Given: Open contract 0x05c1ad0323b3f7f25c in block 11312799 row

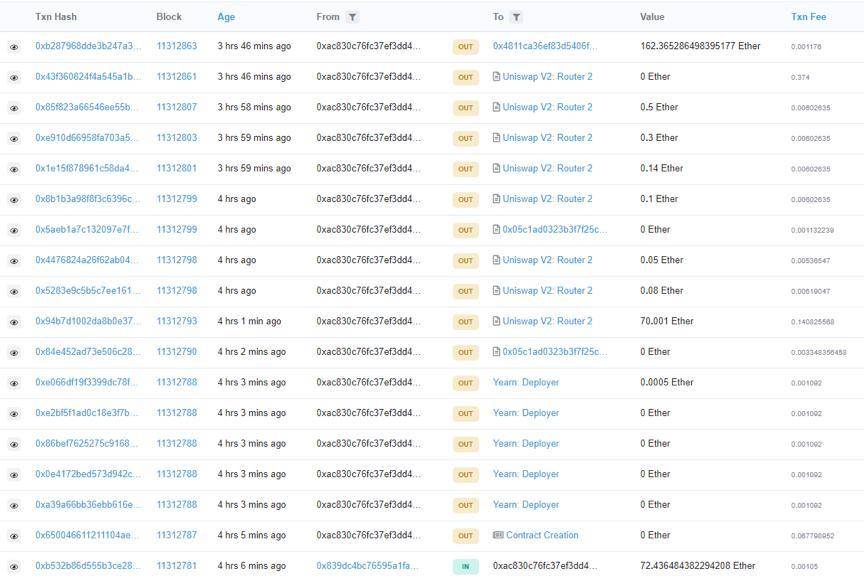Looking at the screenshot, I should (x=554, y=229).
